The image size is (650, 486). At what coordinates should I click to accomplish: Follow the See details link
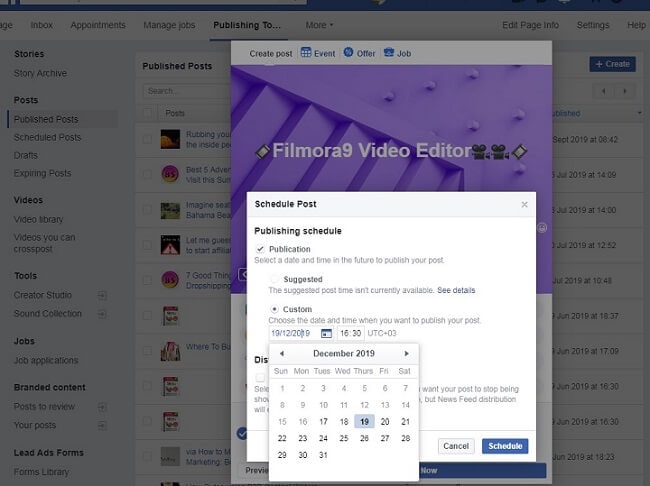[456, 290]
